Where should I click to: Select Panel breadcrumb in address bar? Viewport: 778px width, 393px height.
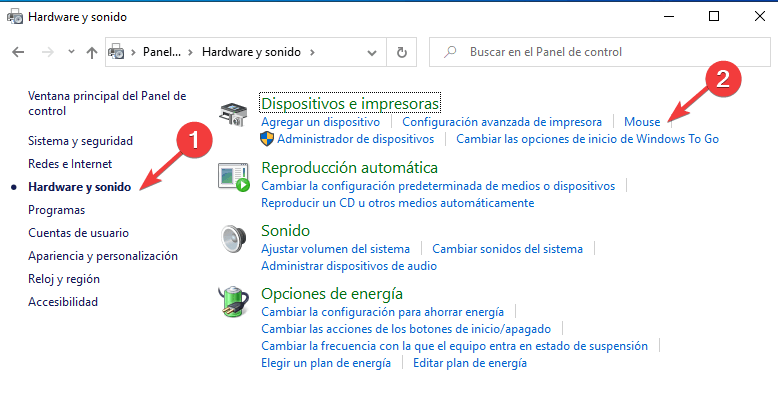[x=162, y=52]
